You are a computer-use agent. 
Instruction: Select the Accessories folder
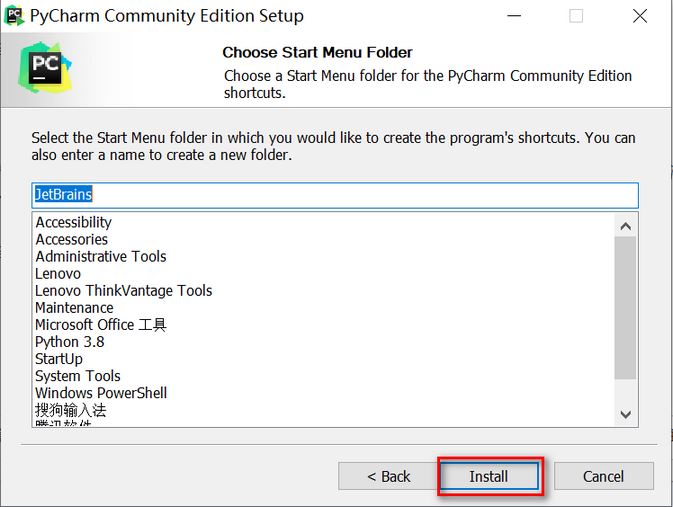(72, 239)
